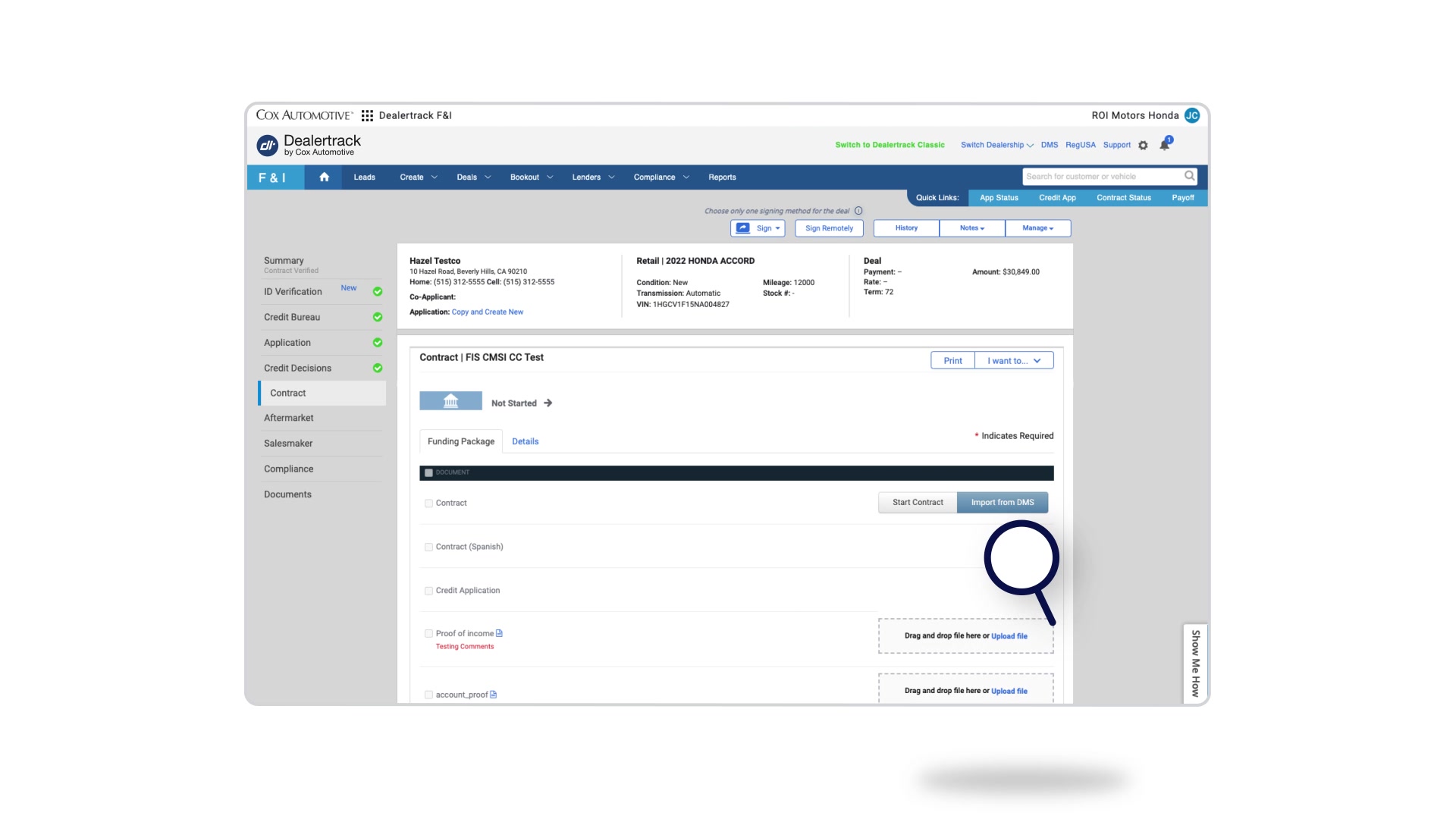
Task: Click the Import from DMS button
Action: coord(1002,503)
